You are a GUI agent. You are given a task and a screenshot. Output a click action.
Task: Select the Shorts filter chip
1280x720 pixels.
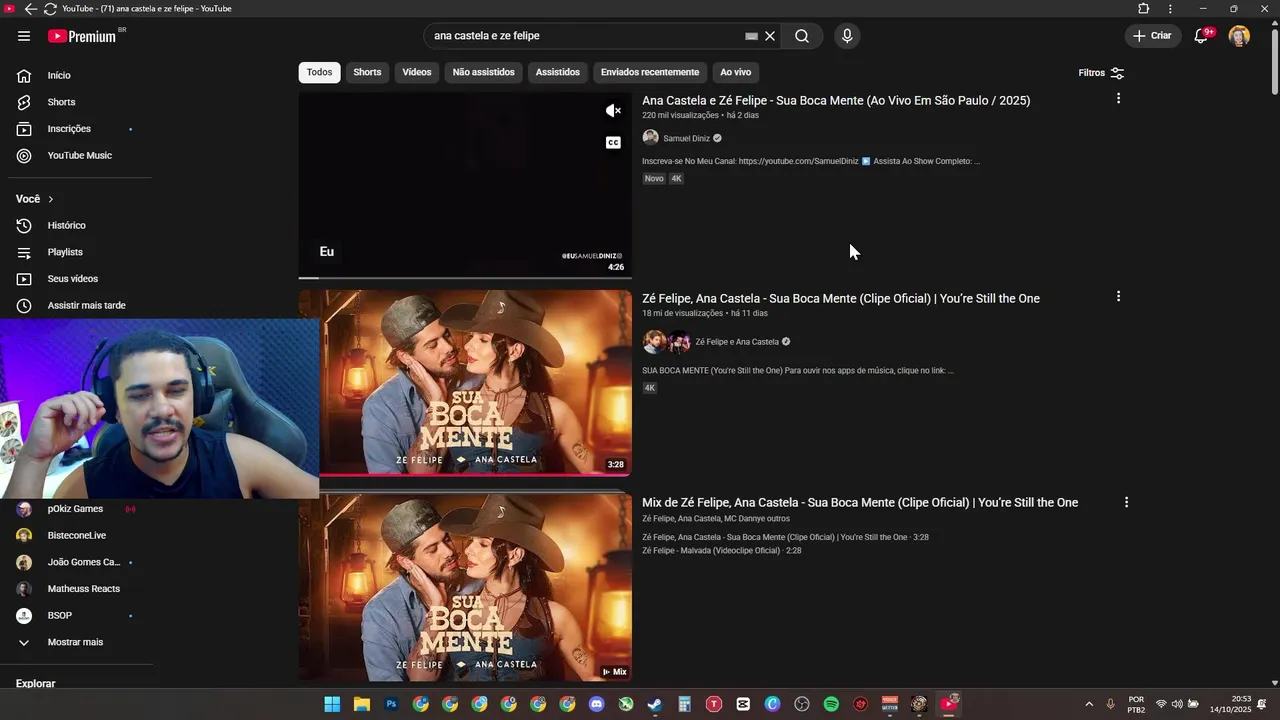click(x=367, y=72)
